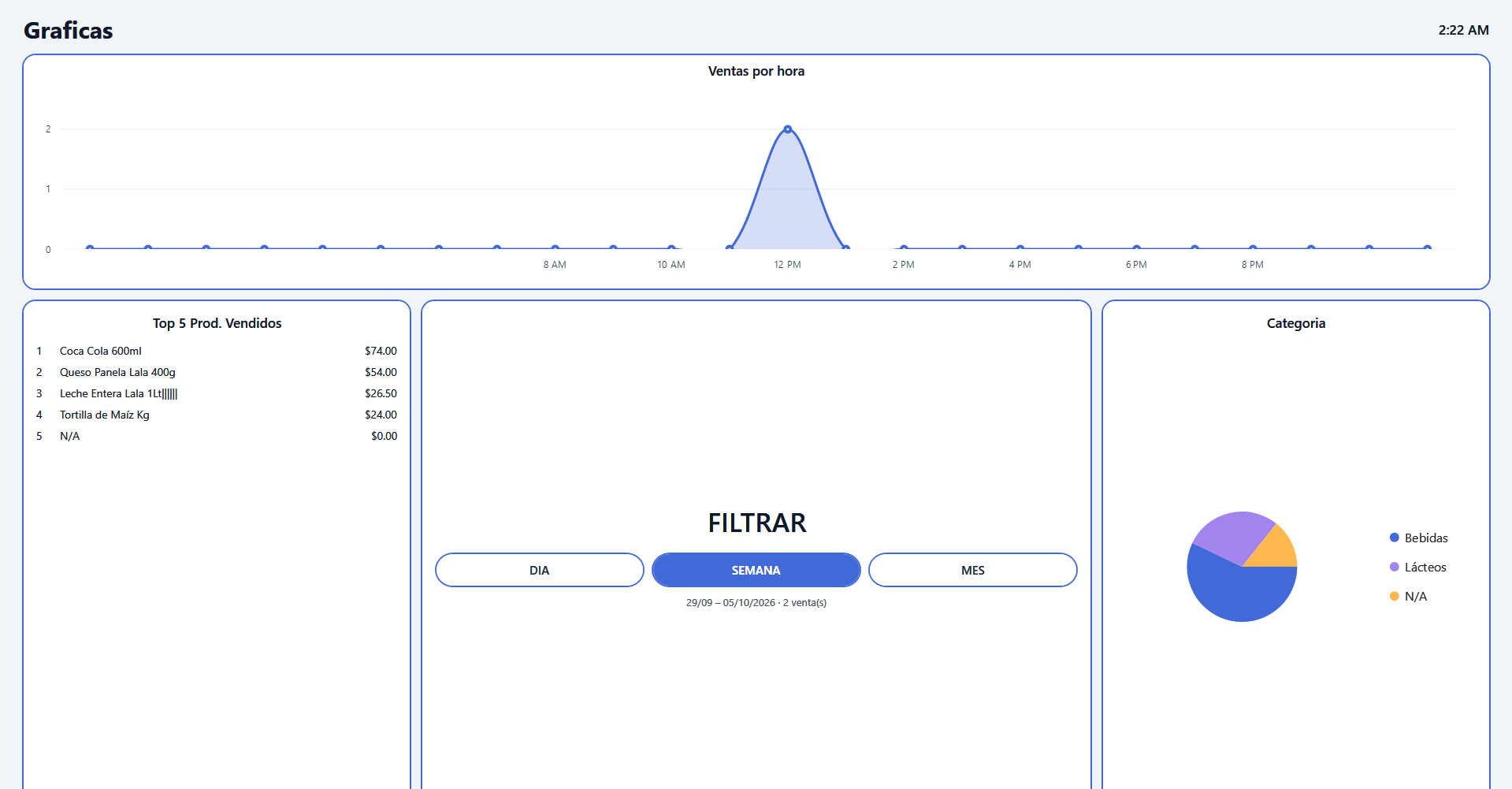Click the date range 29/09 – 05/10/2026 text
The height and width of the screenshot is (789, 1512).
(730, 602)
